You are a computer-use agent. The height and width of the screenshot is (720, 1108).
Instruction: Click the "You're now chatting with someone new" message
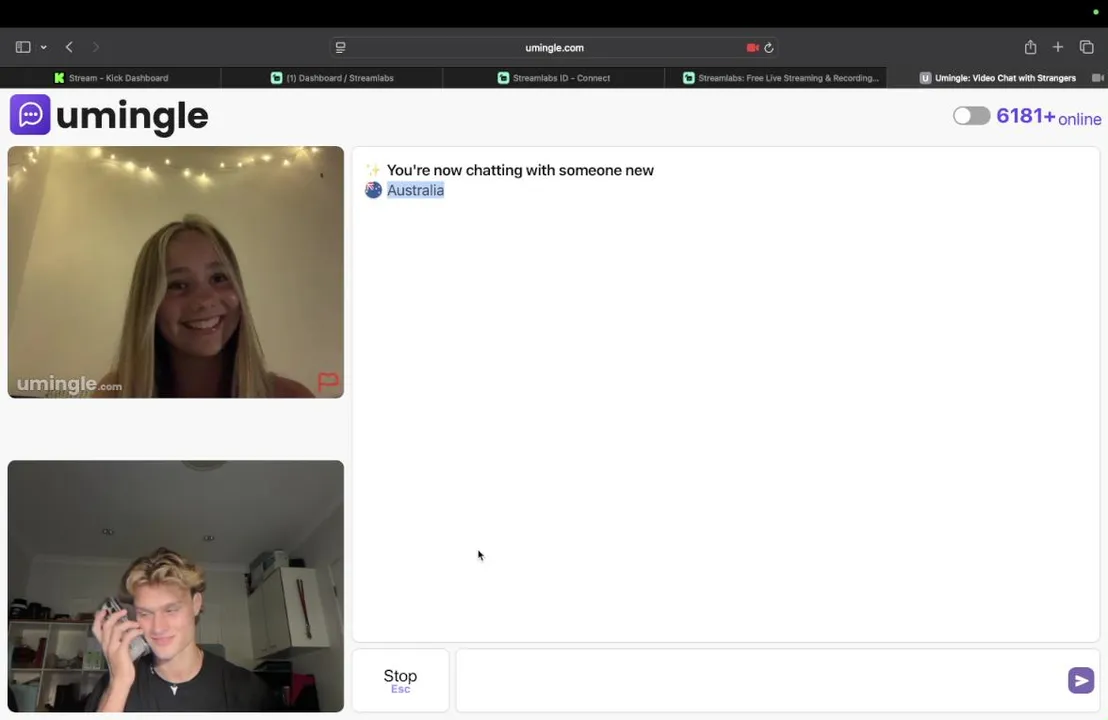point(520,170)
